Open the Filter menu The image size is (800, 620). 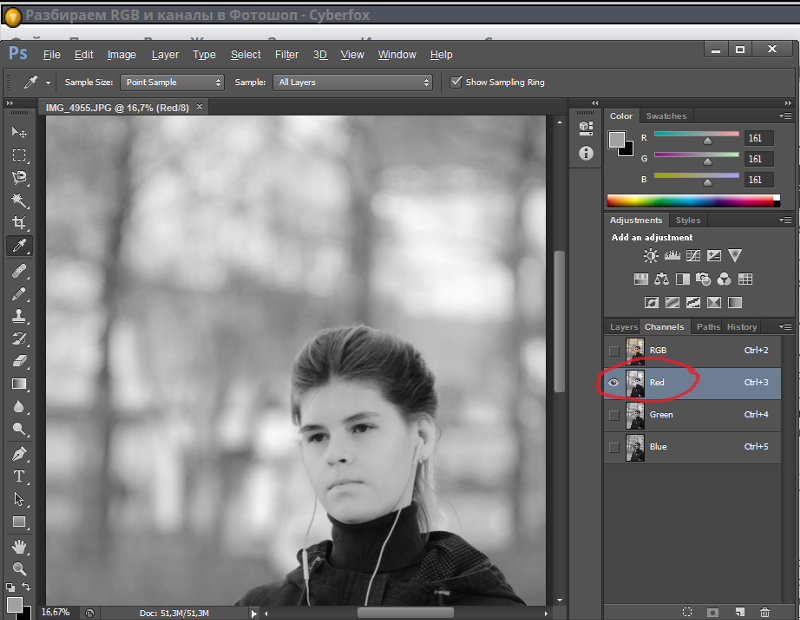[286, 55]
